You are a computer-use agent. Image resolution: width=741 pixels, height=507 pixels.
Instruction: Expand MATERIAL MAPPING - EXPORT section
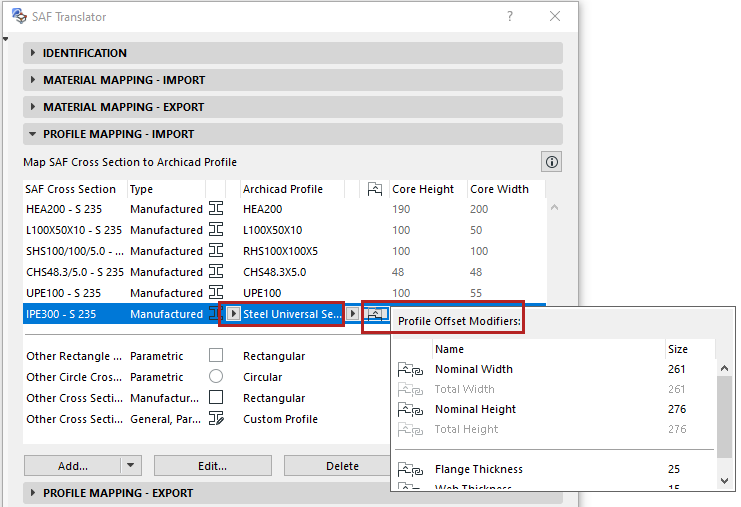293,107
